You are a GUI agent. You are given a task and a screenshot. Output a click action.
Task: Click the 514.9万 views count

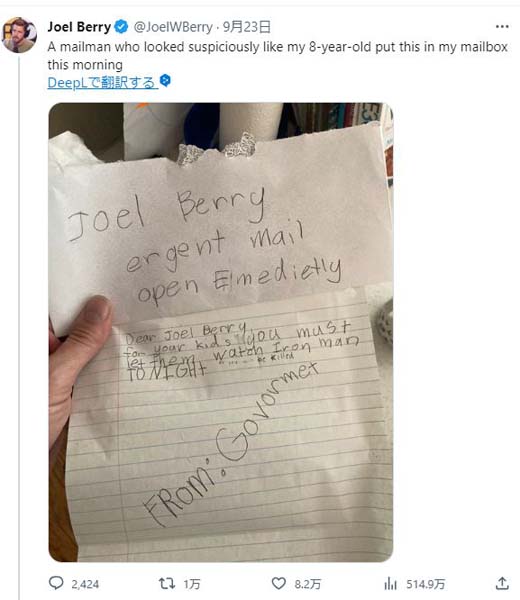425,584
